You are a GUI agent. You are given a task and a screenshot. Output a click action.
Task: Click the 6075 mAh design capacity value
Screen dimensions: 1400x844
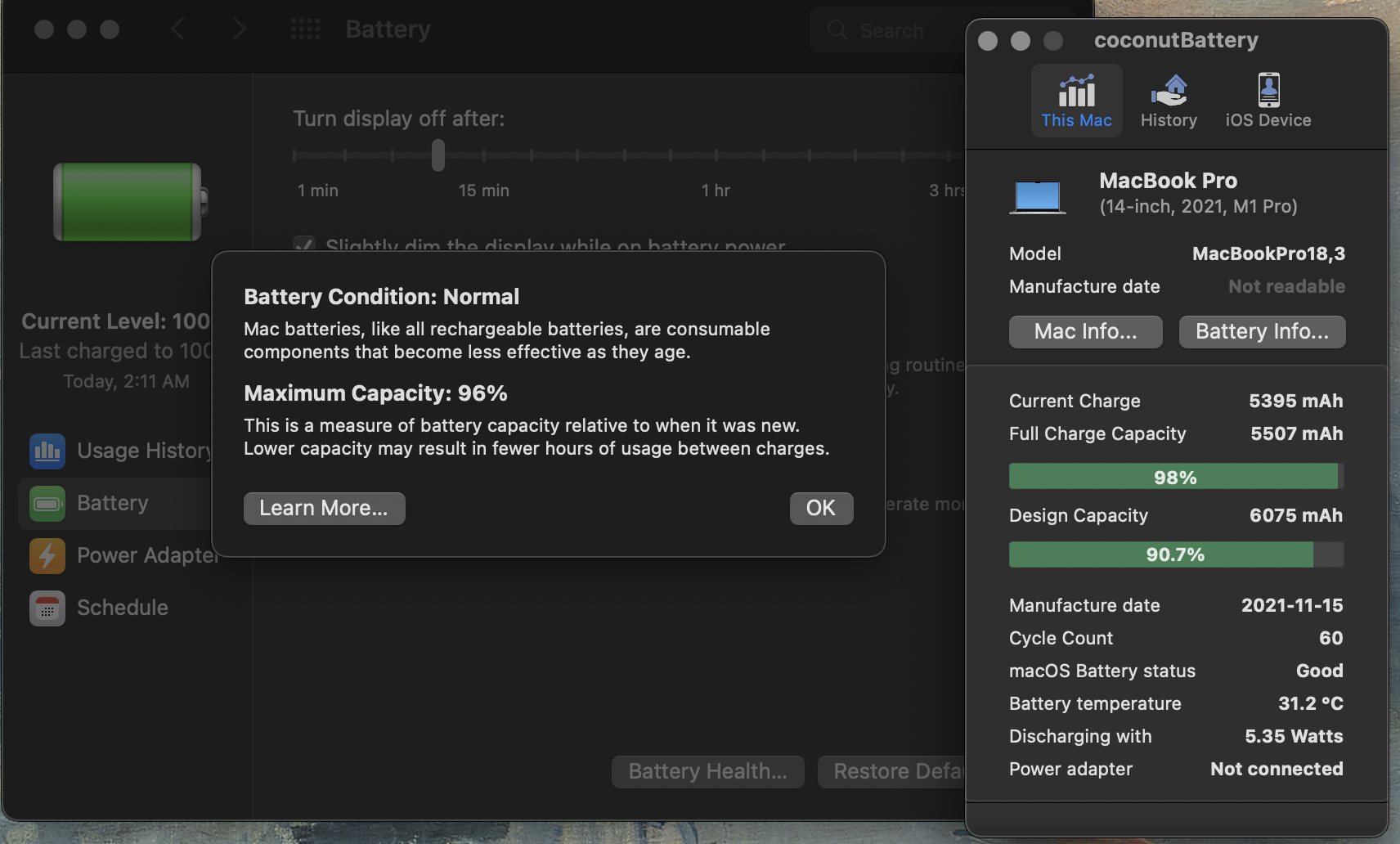[1295, 515]
